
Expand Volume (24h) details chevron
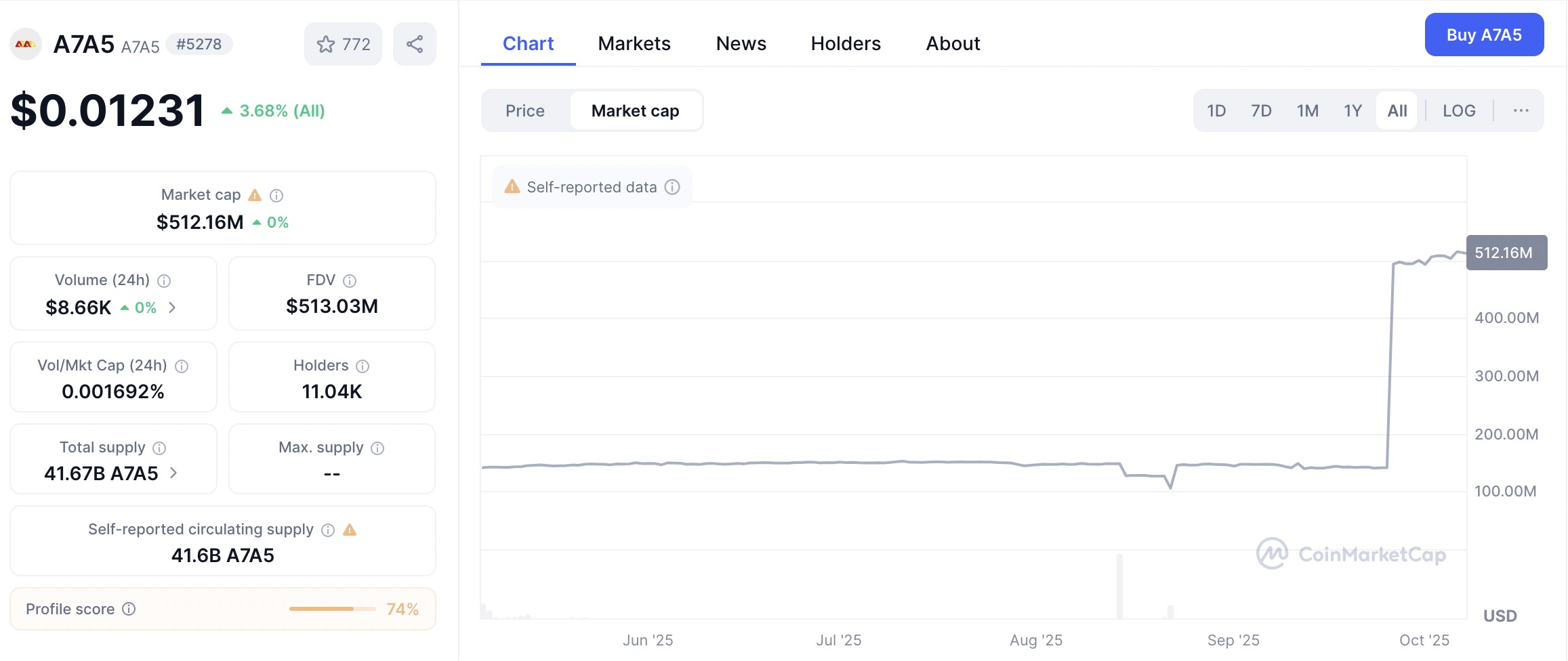coord(173,307)
